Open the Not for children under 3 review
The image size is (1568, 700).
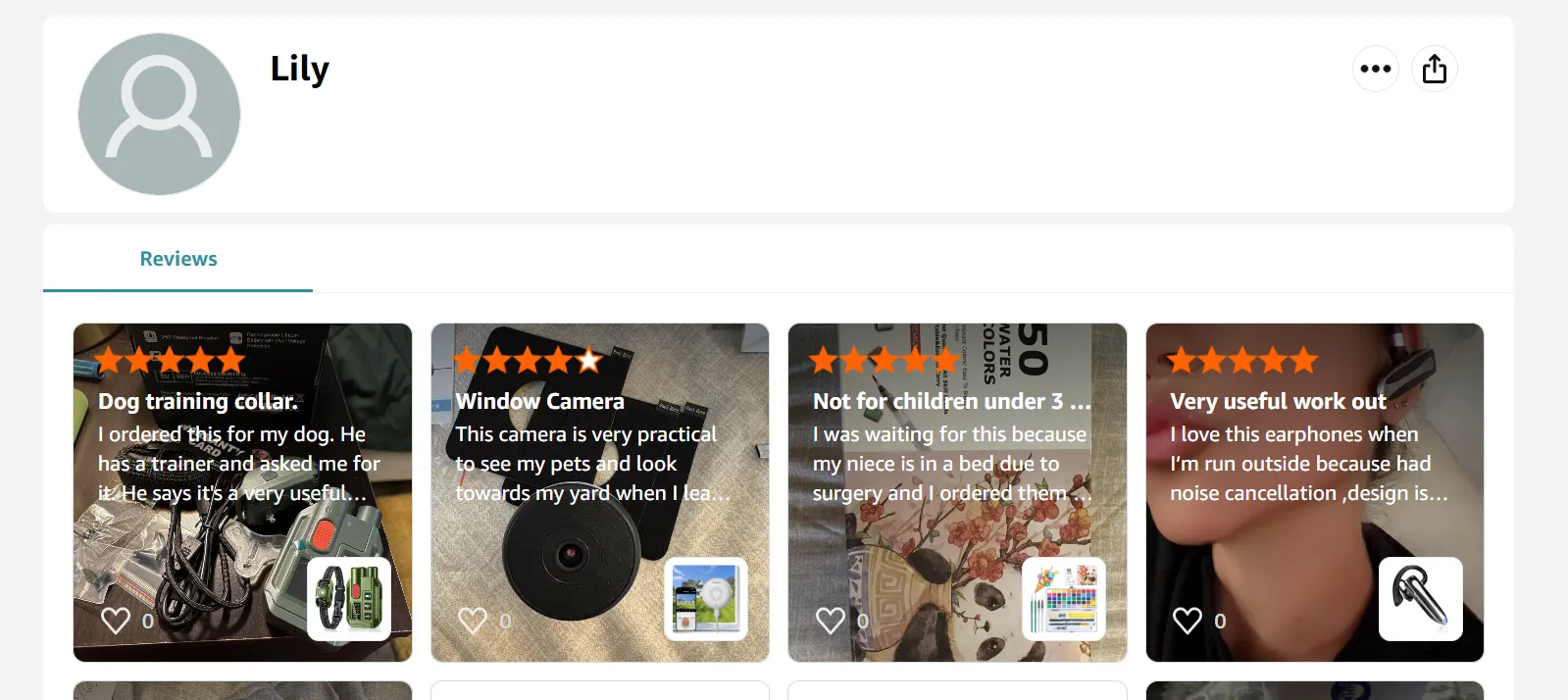click(951, 401)
